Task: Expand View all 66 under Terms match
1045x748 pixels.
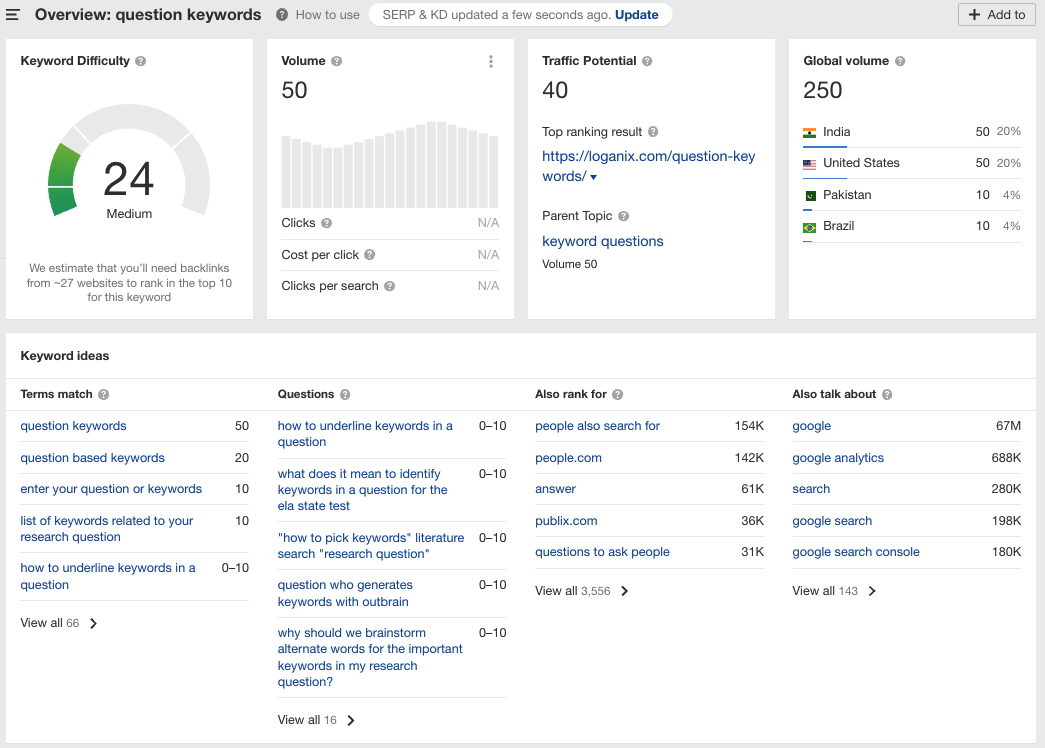Action: [x=50, y=622]
